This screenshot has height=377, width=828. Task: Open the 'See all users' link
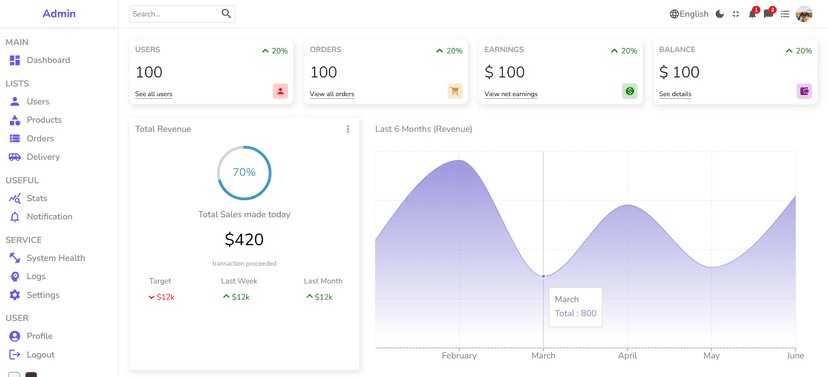click(154, 94)
